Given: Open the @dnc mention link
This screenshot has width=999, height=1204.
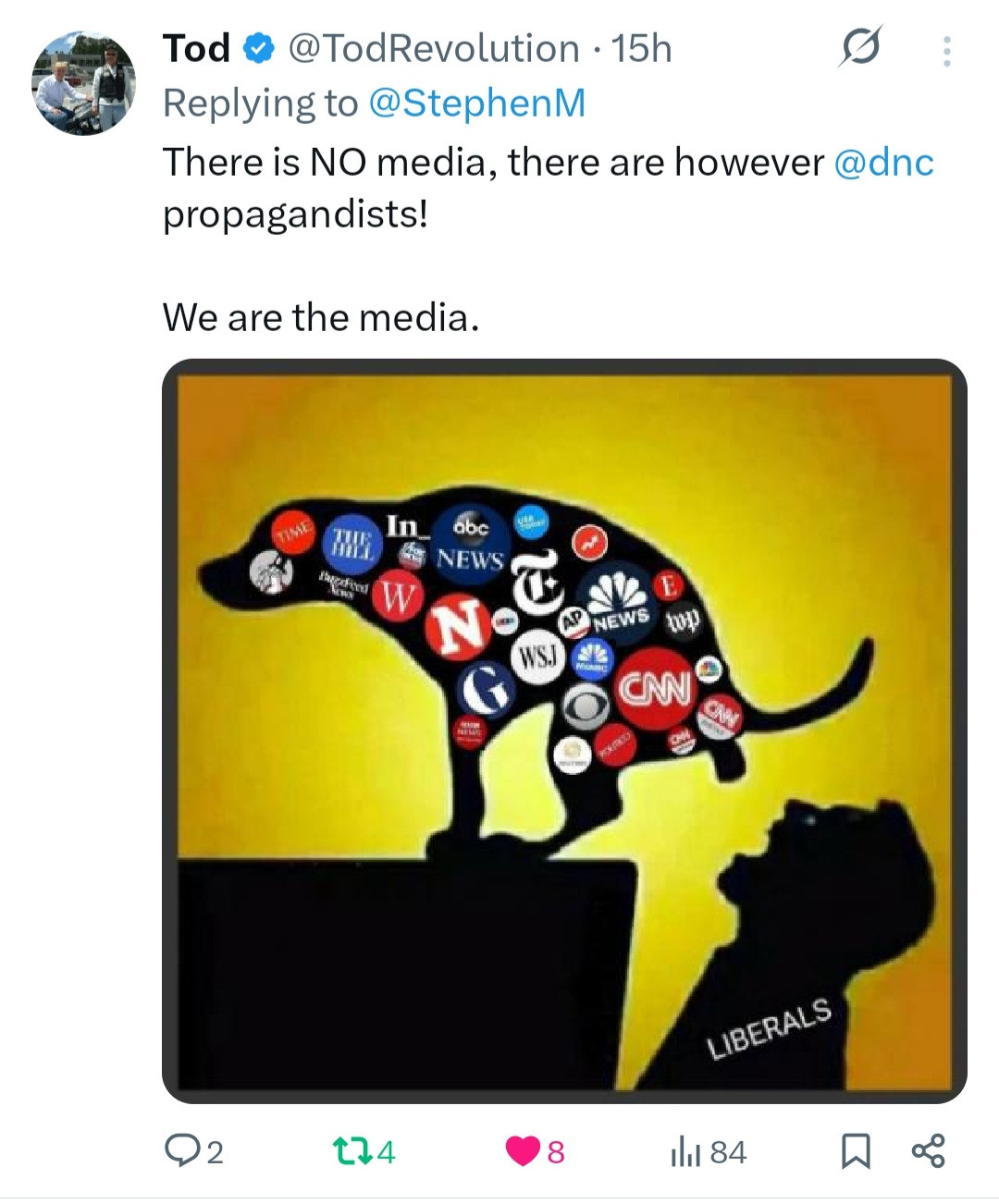Looking at the screenshot, I should point(883,162).
